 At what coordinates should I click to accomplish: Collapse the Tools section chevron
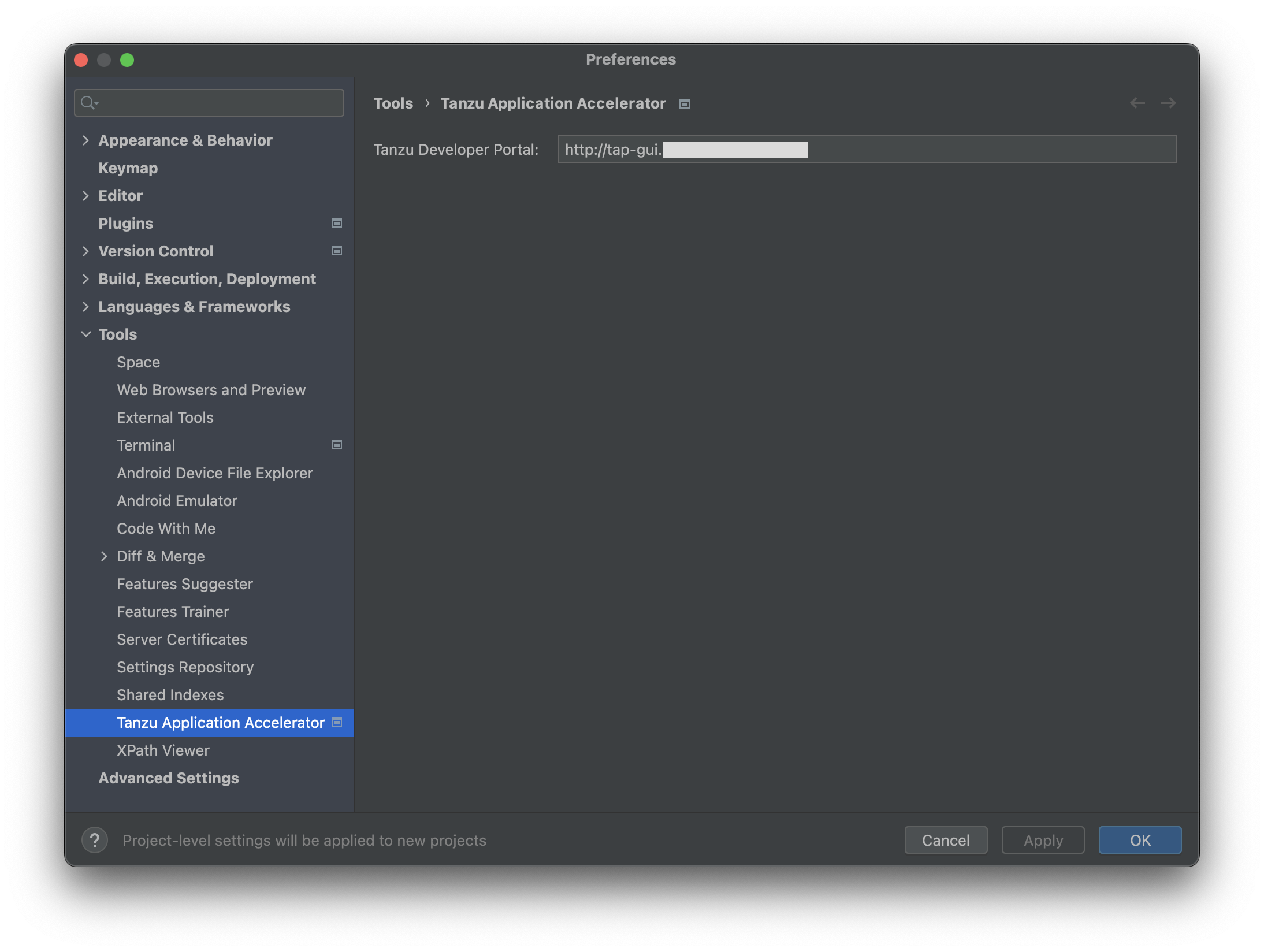point(85,334)
